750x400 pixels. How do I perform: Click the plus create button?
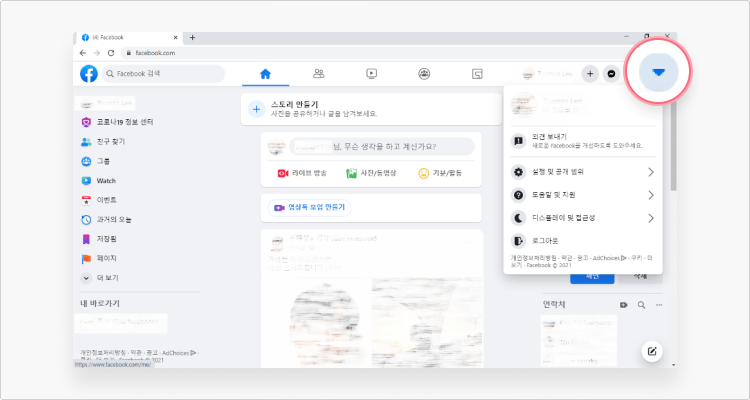[590, 74]
